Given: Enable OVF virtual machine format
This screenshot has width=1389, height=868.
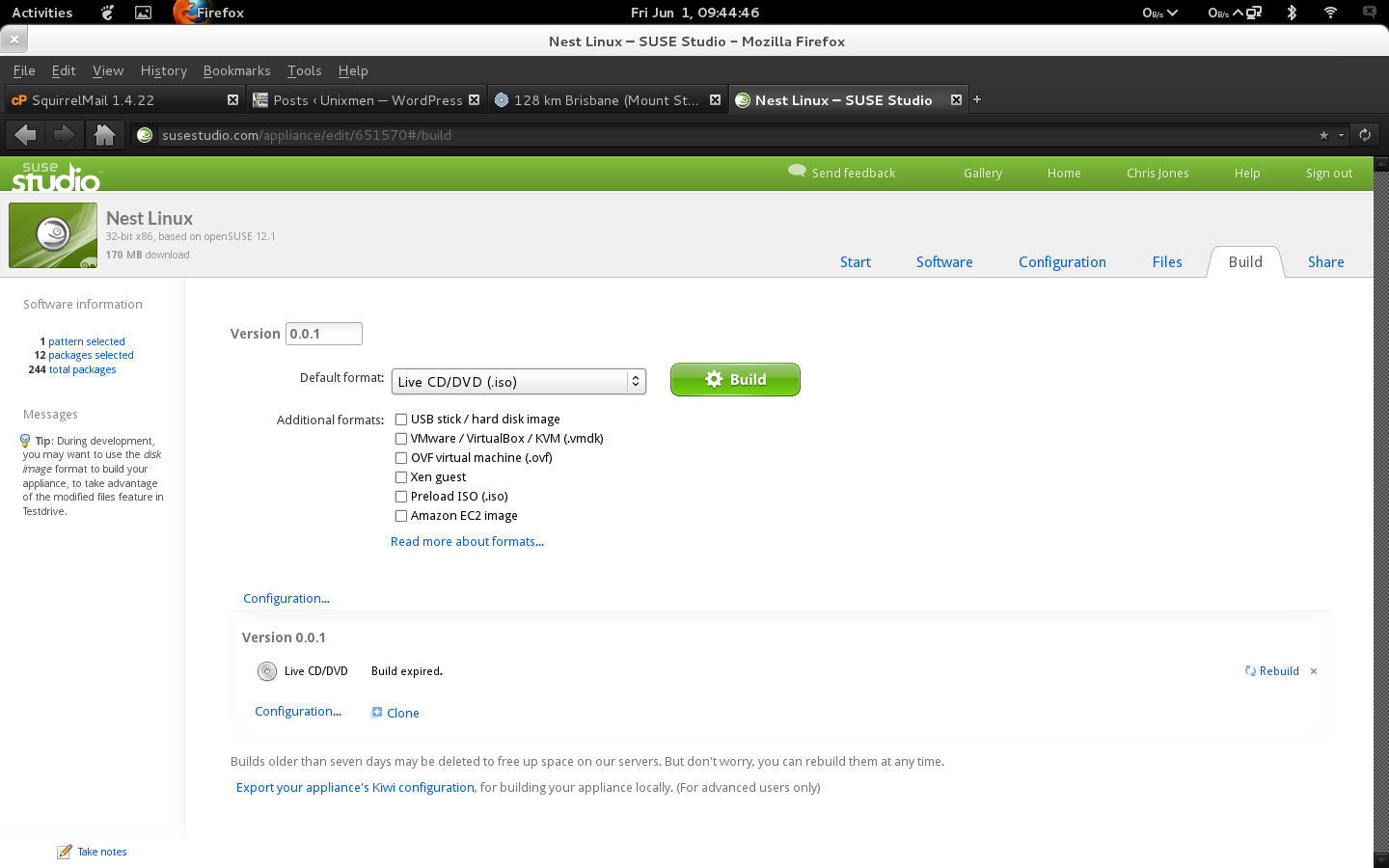Looking at the screenshot, I should pyautogui.click(x=401, y=458).
